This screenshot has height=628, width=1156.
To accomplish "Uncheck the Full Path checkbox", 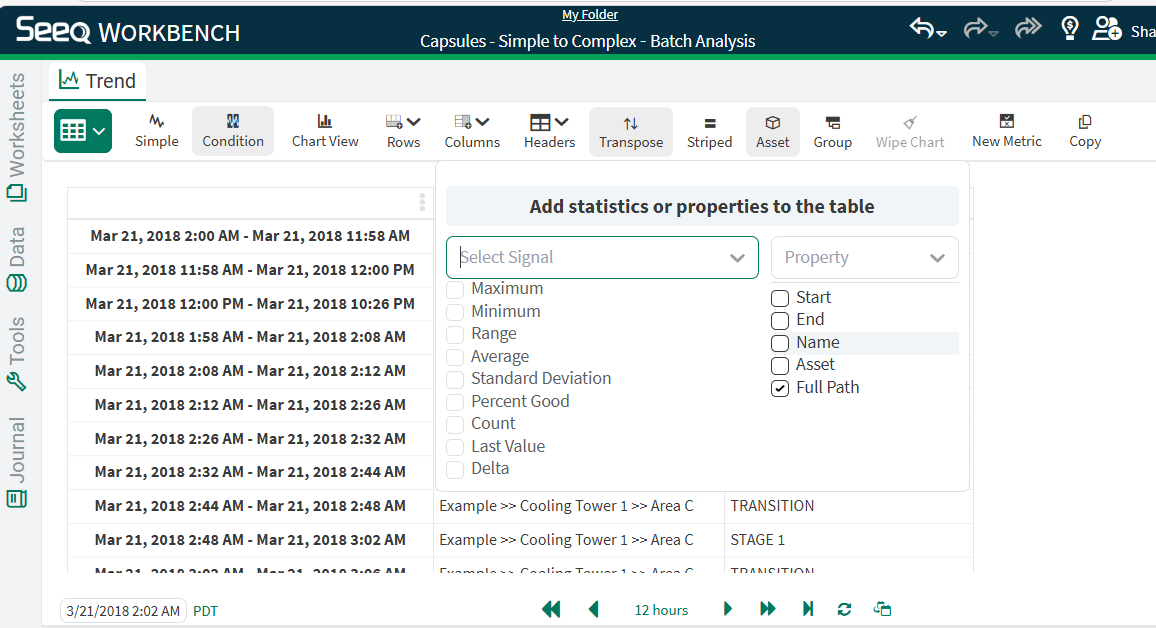I will point(780,388).
